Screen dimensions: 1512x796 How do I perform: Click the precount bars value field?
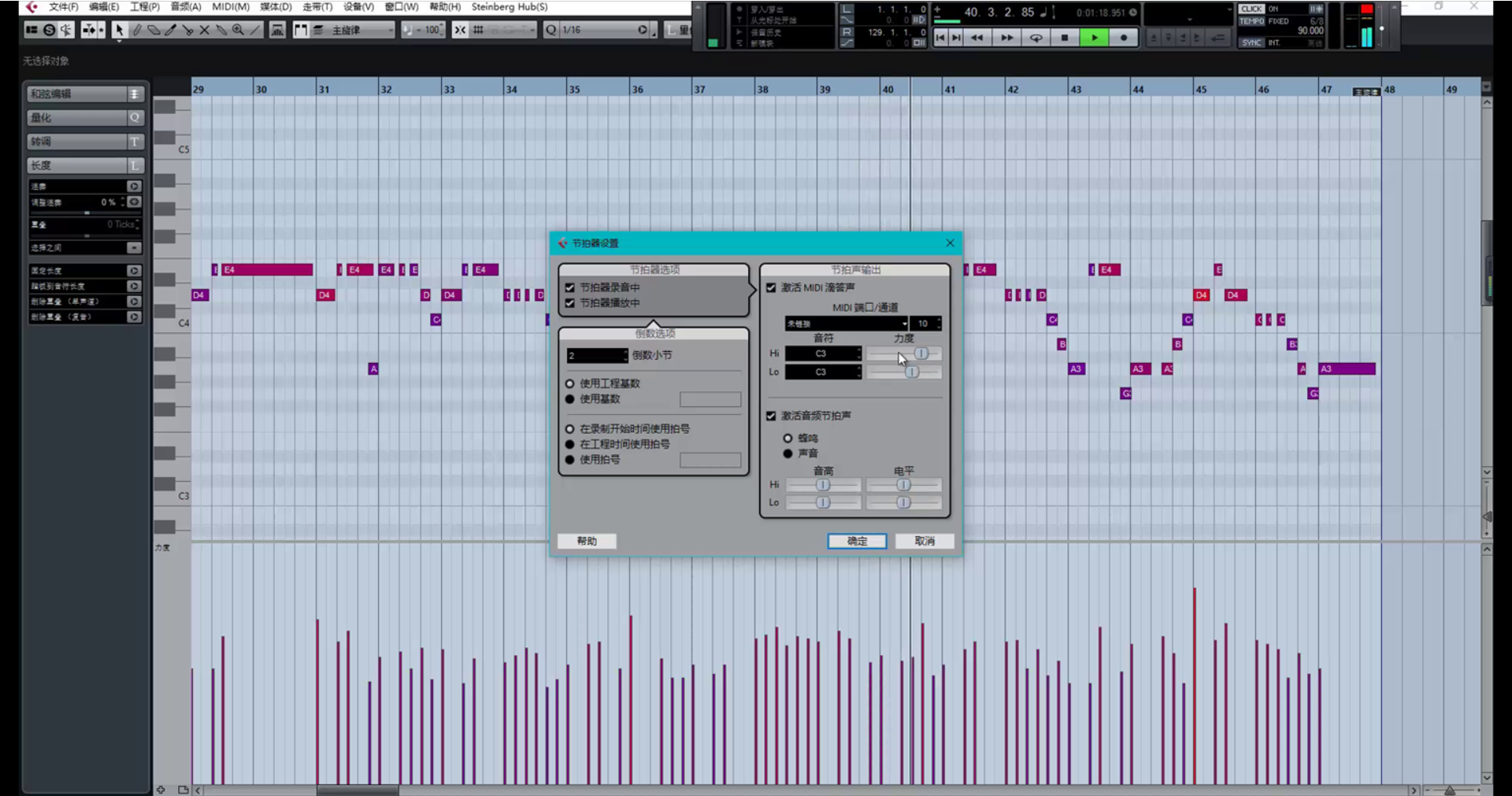click(x=597, y=356)
